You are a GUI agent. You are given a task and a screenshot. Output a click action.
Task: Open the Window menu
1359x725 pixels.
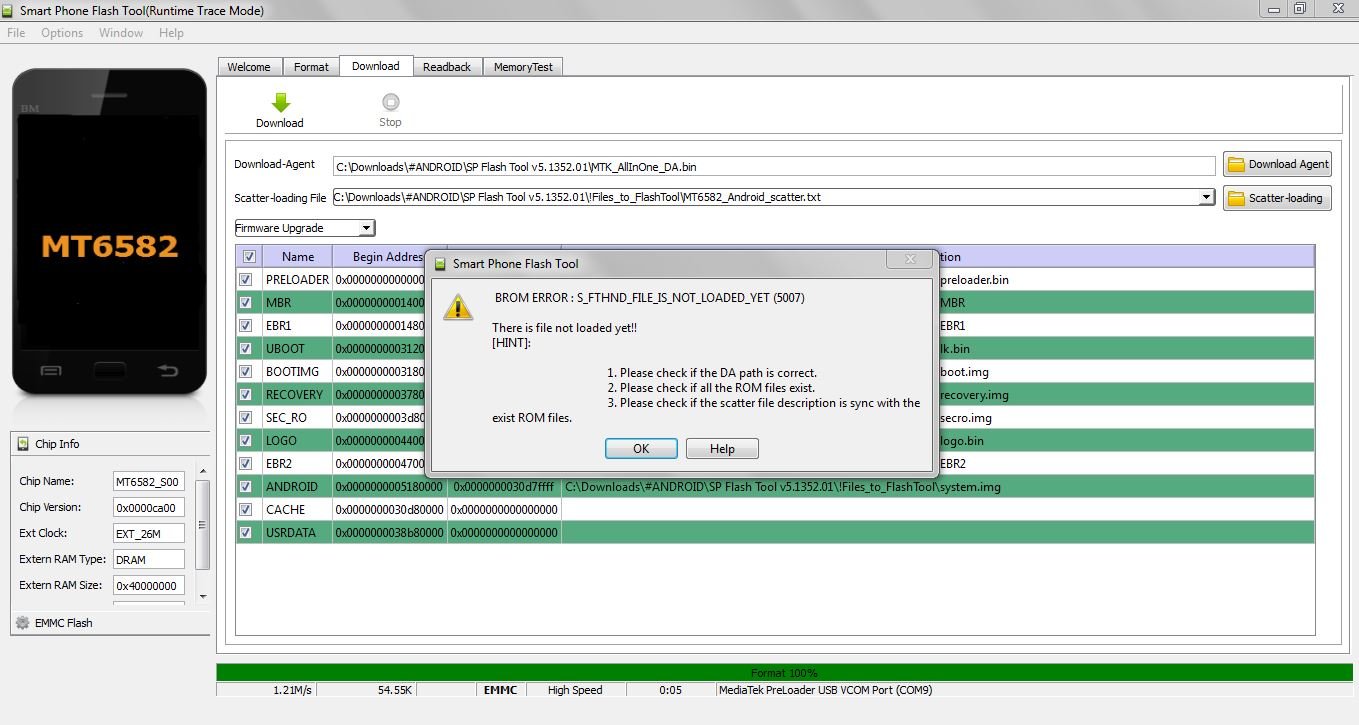pos(121,33)
